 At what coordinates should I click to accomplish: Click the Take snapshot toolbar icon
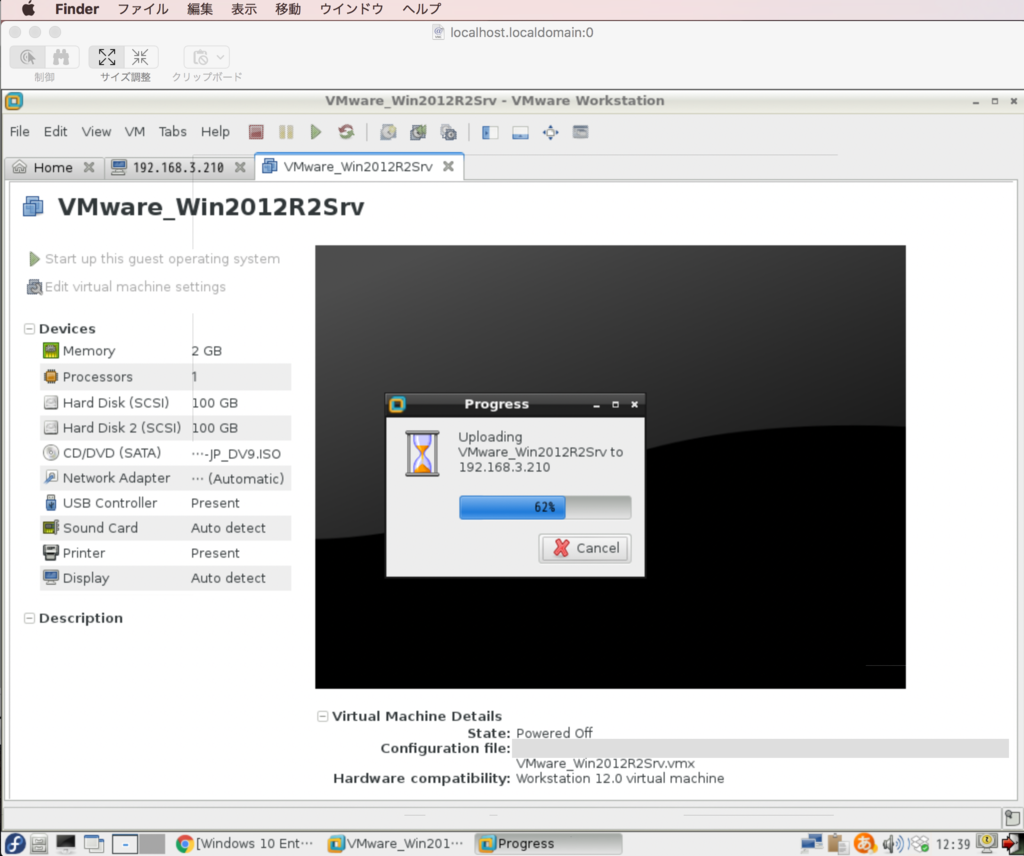pos(388,133)
